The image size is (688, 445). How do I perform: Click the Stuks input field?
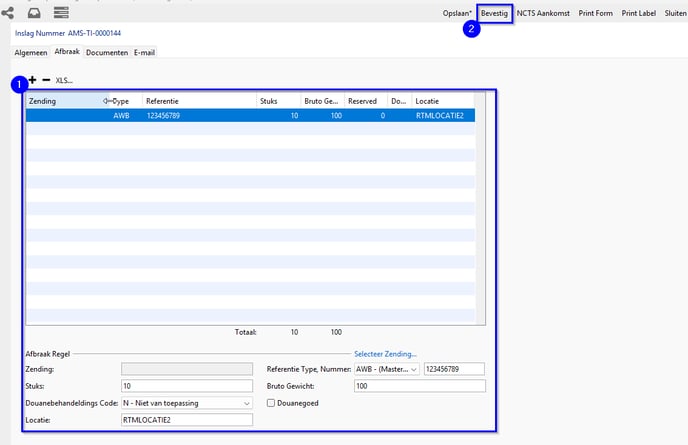coord(187,386)
